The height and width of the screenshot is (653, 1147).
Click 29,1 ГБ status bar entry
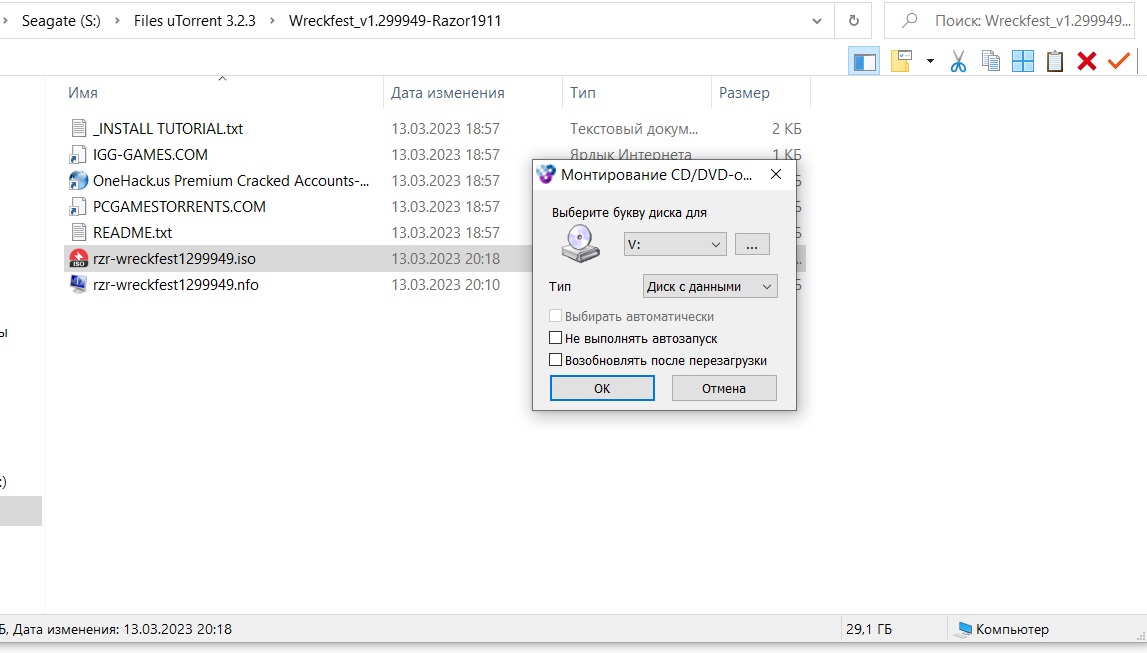point(869,629)
